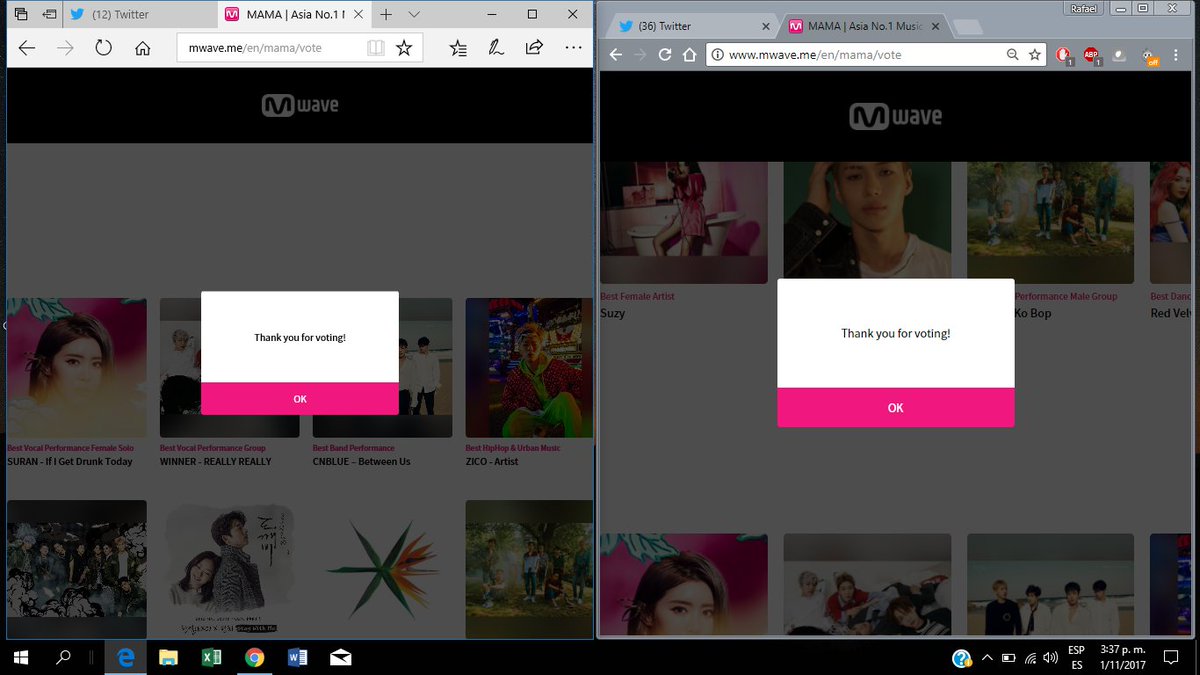
Task: Open a new tab in Edge
Action: pos(386,15)
